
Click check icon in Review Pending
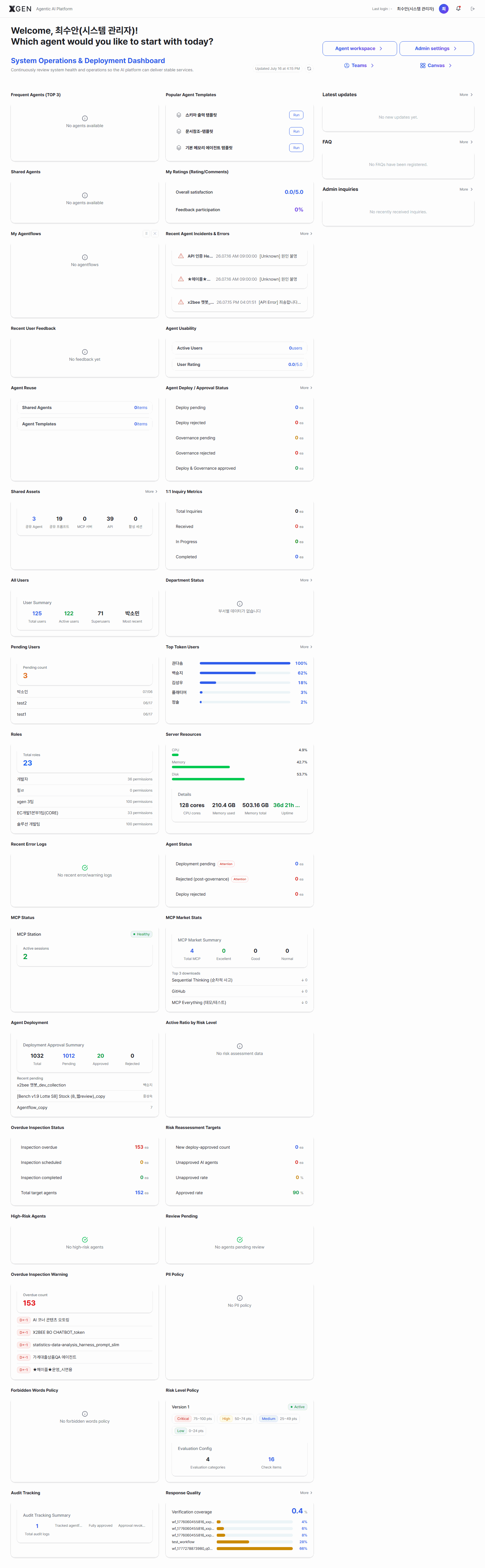tap(239, 1239)
